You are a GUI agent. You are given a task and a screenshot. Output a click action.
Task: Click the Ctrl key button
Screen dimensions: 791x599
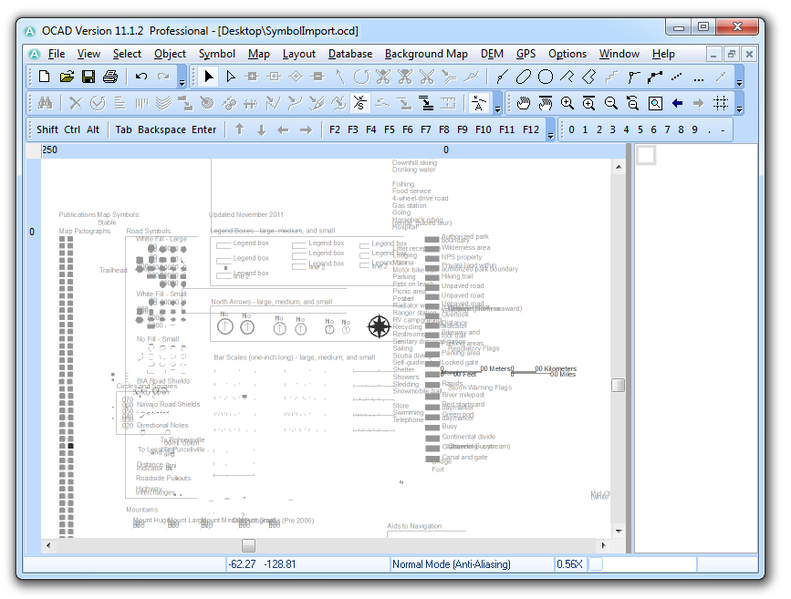click(72, 130)
